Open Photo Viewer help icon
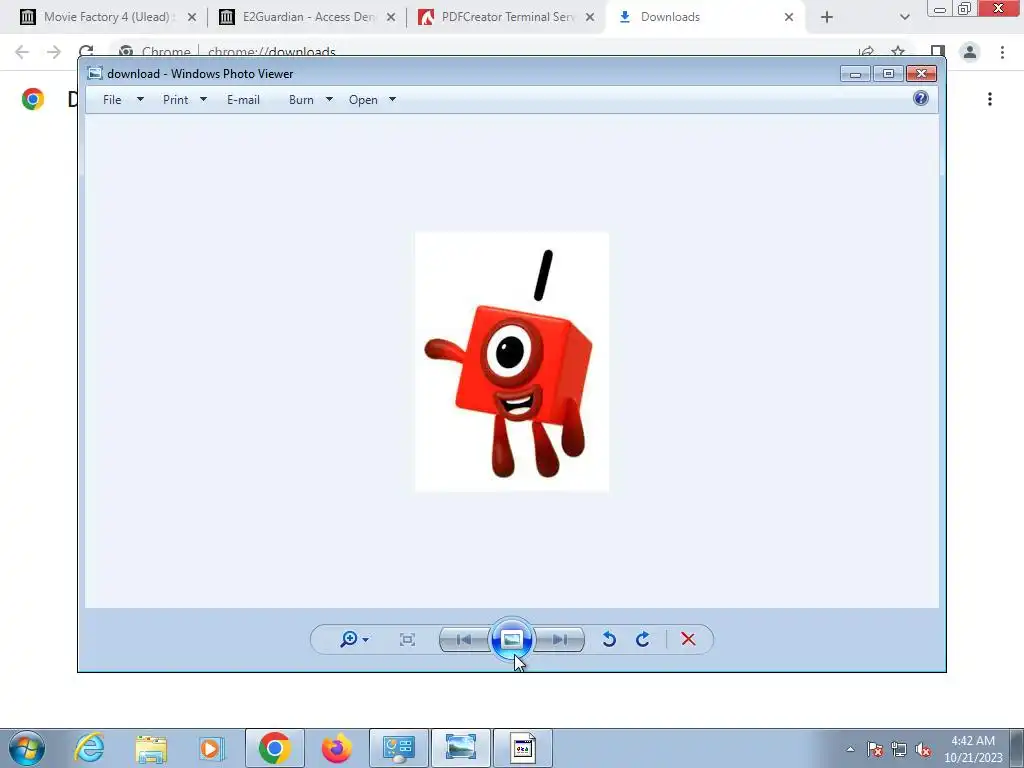 [x=921, y=98]
